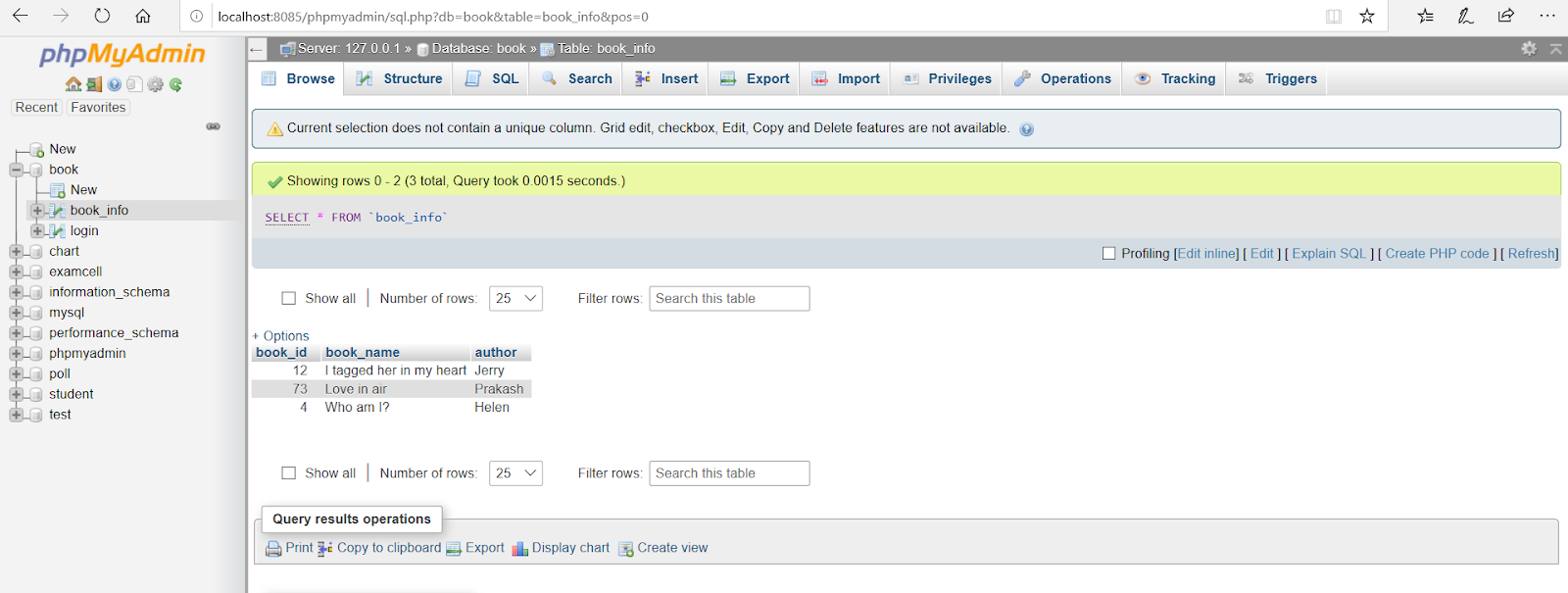Collapse the book database tree node
Viewport: 1568px width, 593px height.
pos(17,170)
